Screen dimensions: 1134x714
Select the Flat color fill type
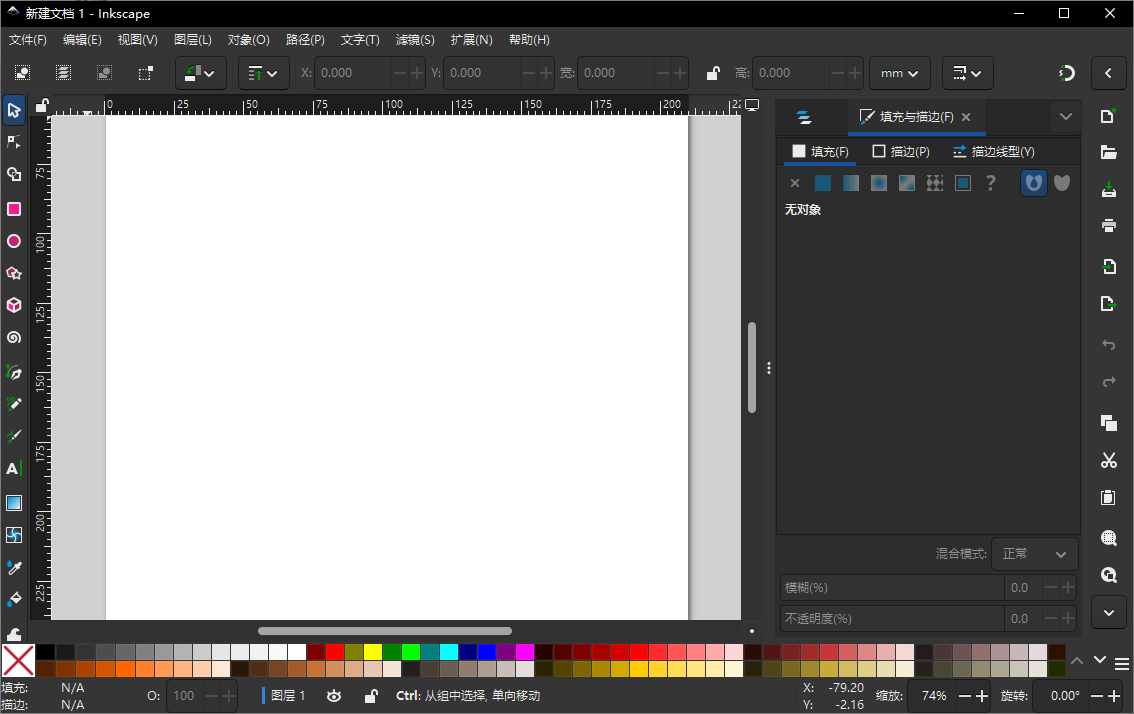(822, 183)
